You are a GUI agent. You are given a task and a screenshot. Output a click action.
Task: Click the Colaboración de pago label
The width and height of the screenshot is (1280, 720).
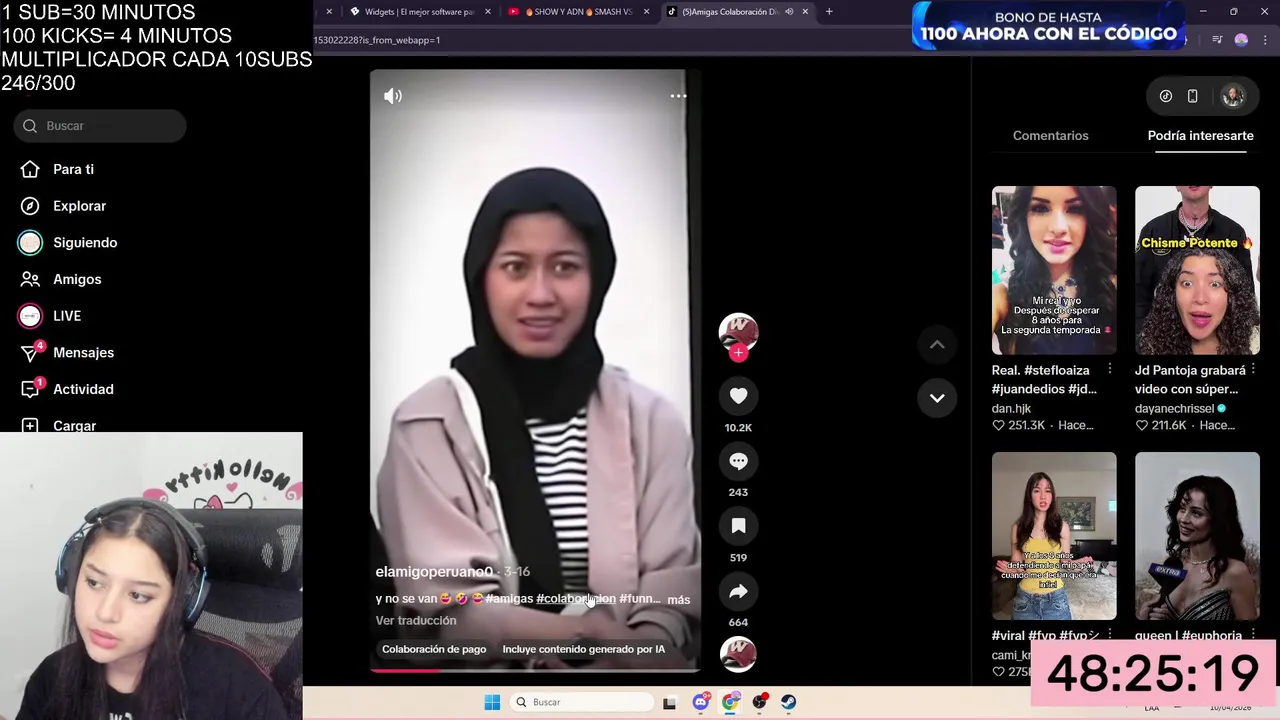pyautogui.click(x=434, y=649)
